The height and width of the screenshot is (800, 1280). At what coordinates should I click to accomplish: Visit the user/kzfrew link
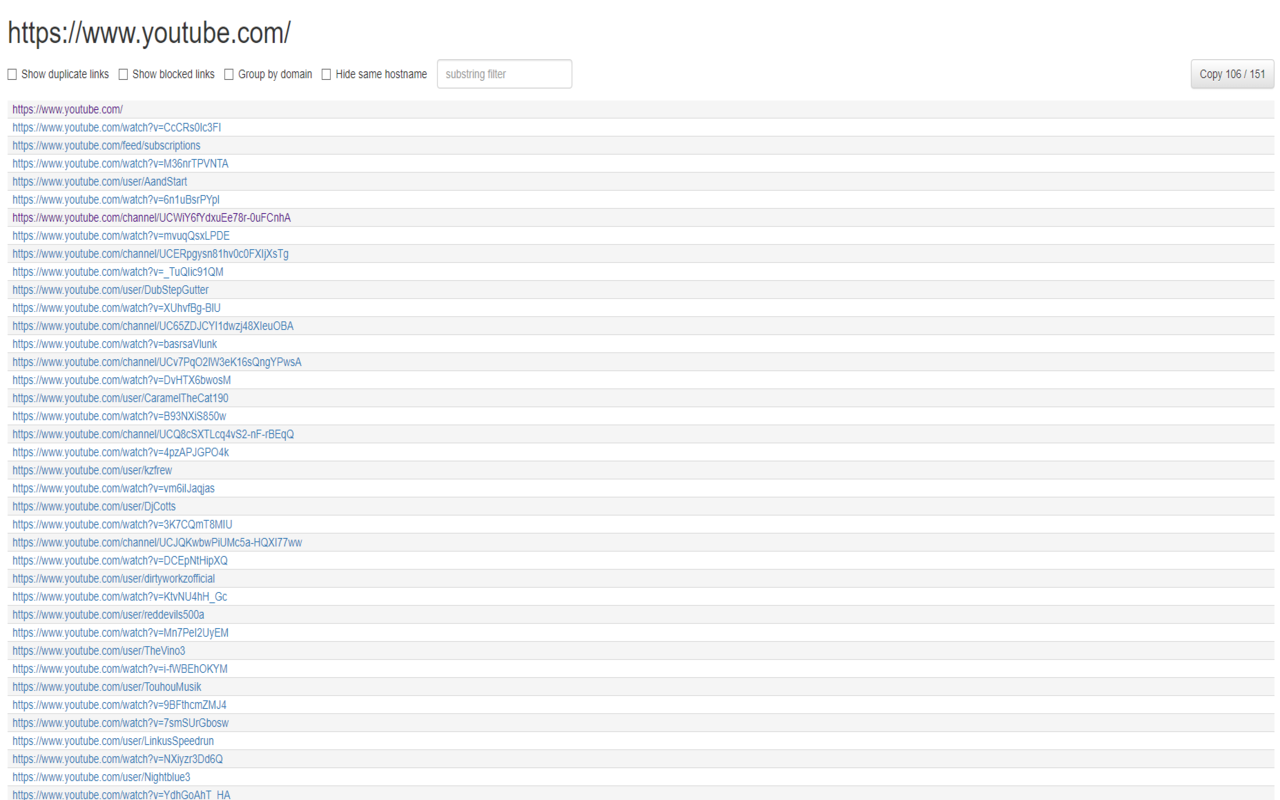92,470
